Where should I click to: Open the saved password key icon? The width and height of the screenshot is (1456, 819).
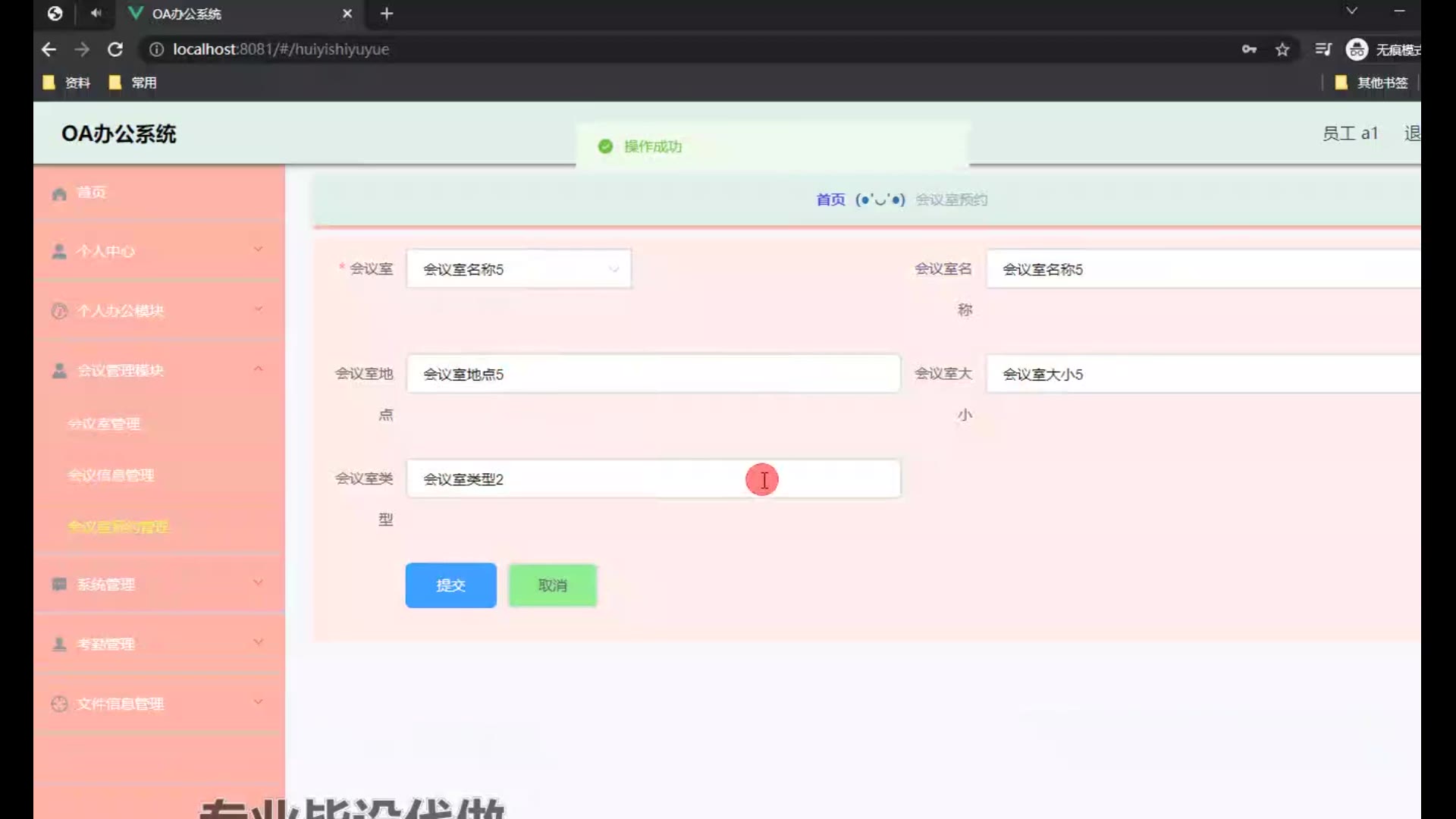[1249, 49]
